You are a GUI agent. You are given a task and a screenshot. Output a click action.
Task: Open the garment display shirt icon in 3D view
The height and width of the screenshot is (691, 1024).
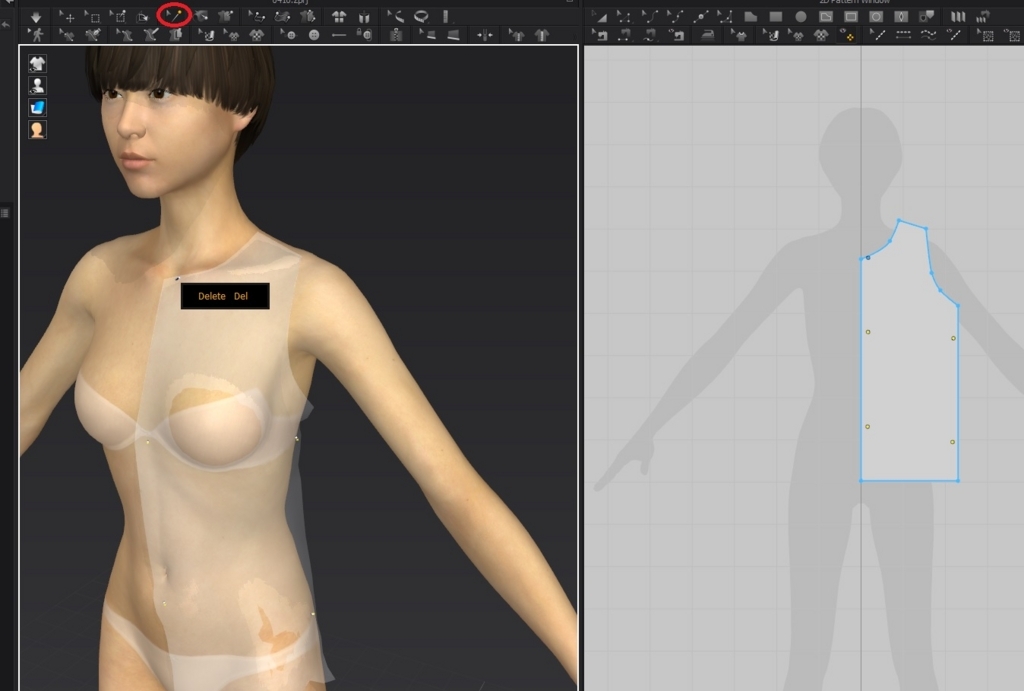pos(37,63)
